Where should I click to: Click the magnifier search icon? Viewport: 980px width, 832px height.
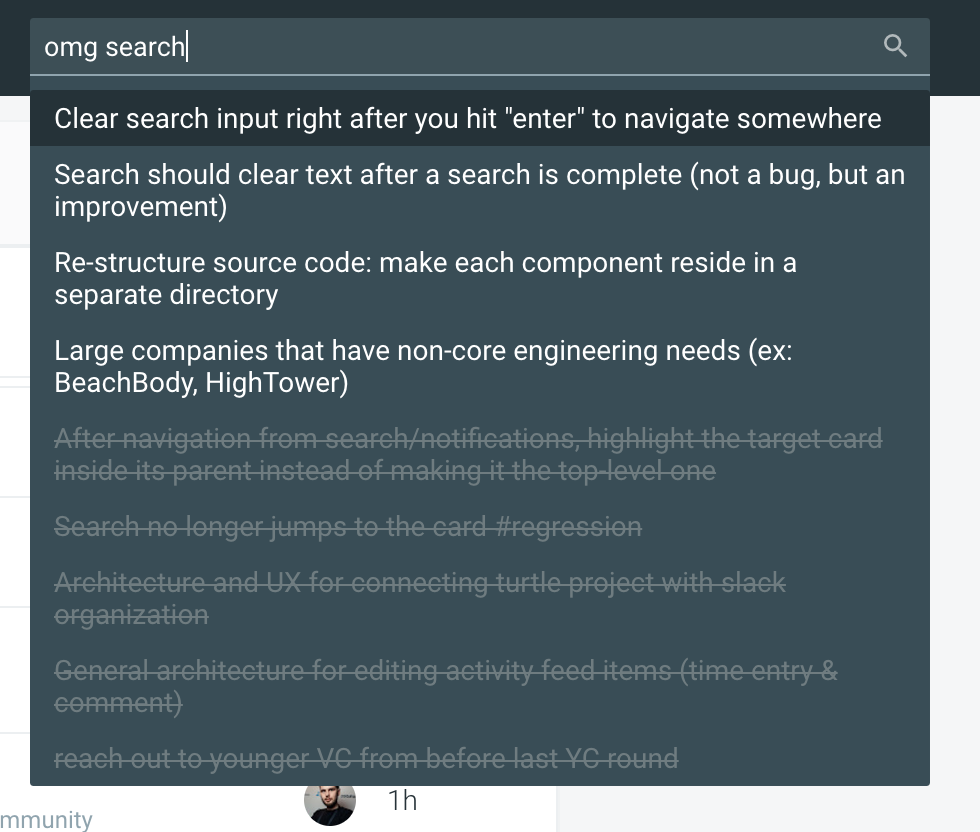coord(895,46)
